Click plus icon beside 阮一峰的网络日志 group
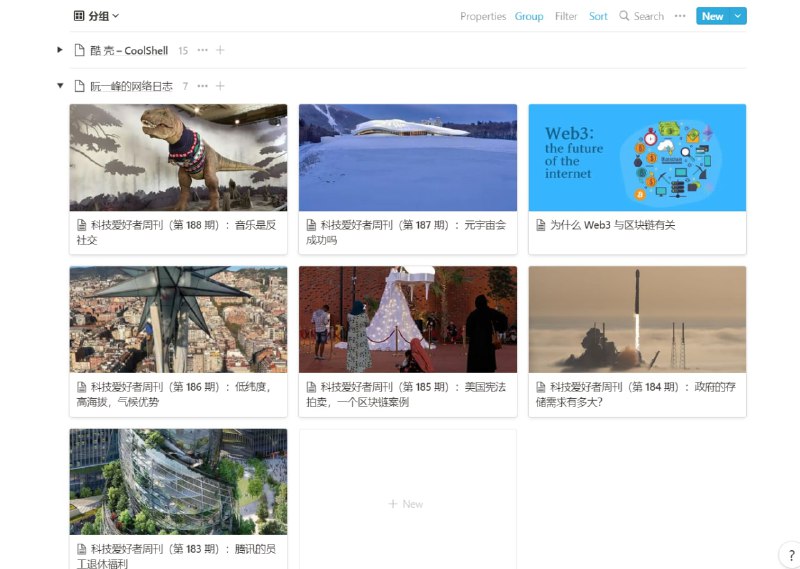Viewport: 800px width, 569px height. pos(220,86)
